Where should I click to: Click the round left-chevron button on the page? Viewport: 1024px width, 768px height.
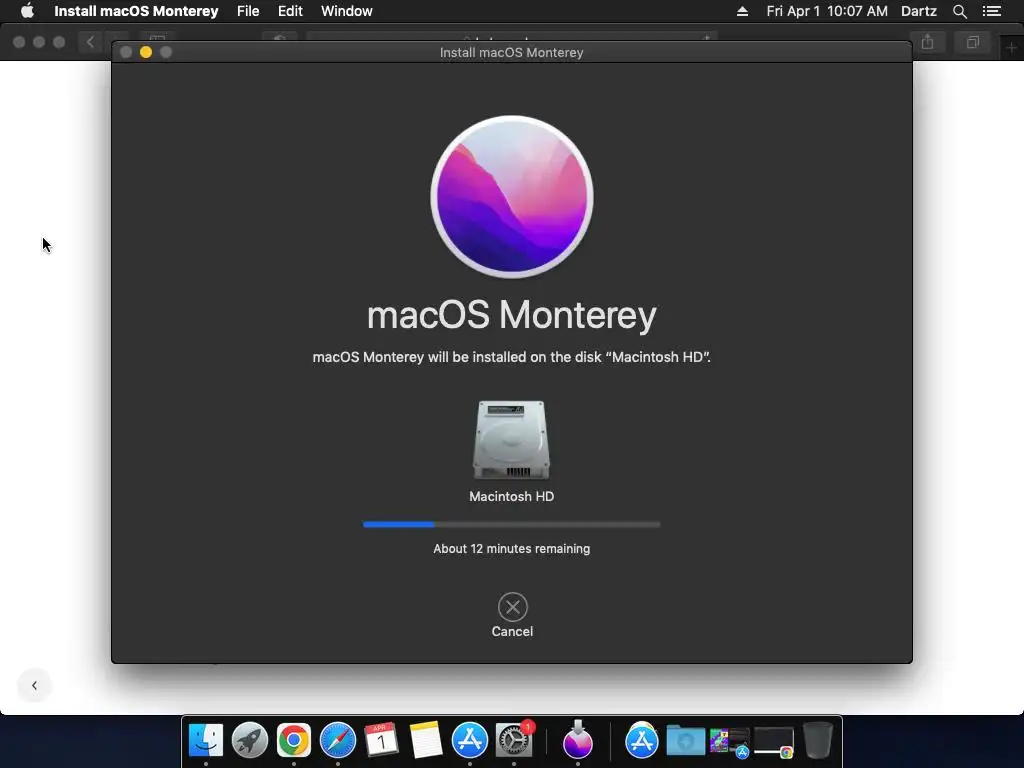pos(34,685)
